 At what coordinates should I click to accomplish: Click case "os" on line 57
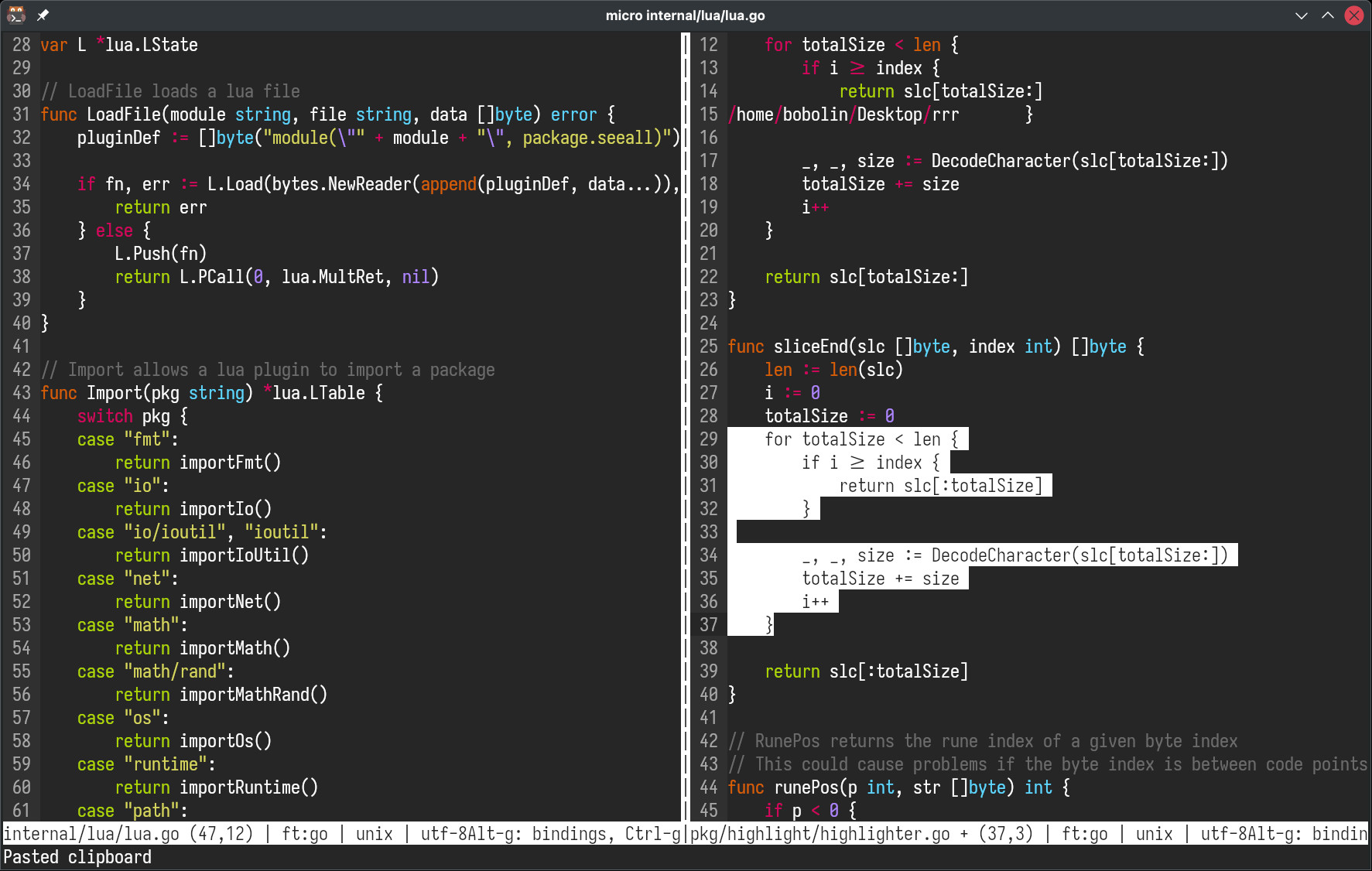(x=124, y=718)
